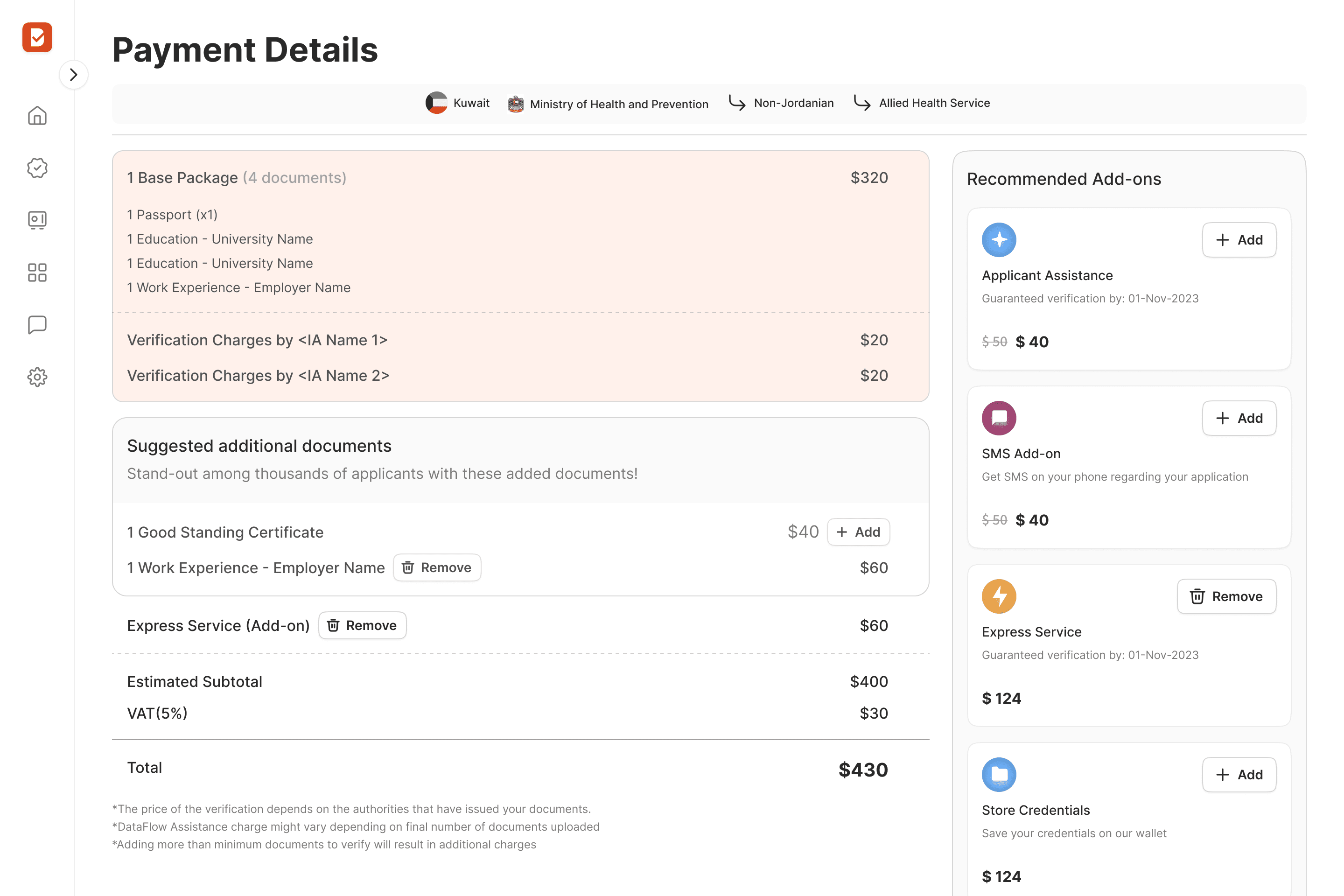The height and width of the screenshot is (896, 1344).
Task: Click the SMS Add-on message icon
Action: point(998,418)
